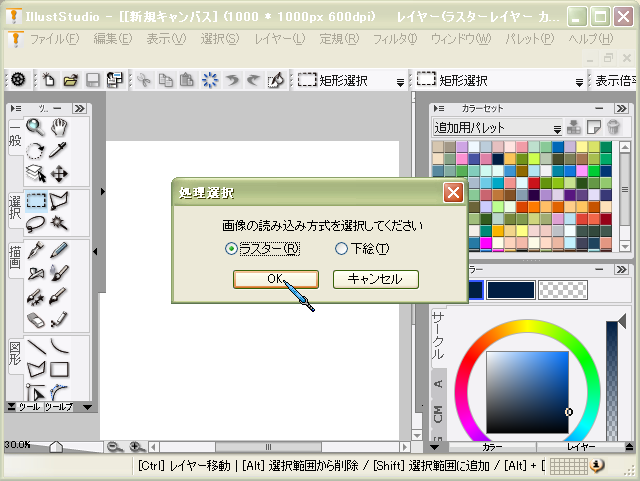640x481 pixels.
Task: Open the レイヤー(L) menu
Action: tap(280, 39)
